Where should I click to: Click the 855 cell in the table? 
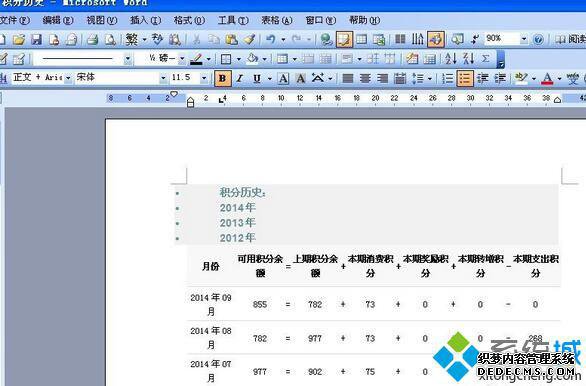(x=260, y=304)
